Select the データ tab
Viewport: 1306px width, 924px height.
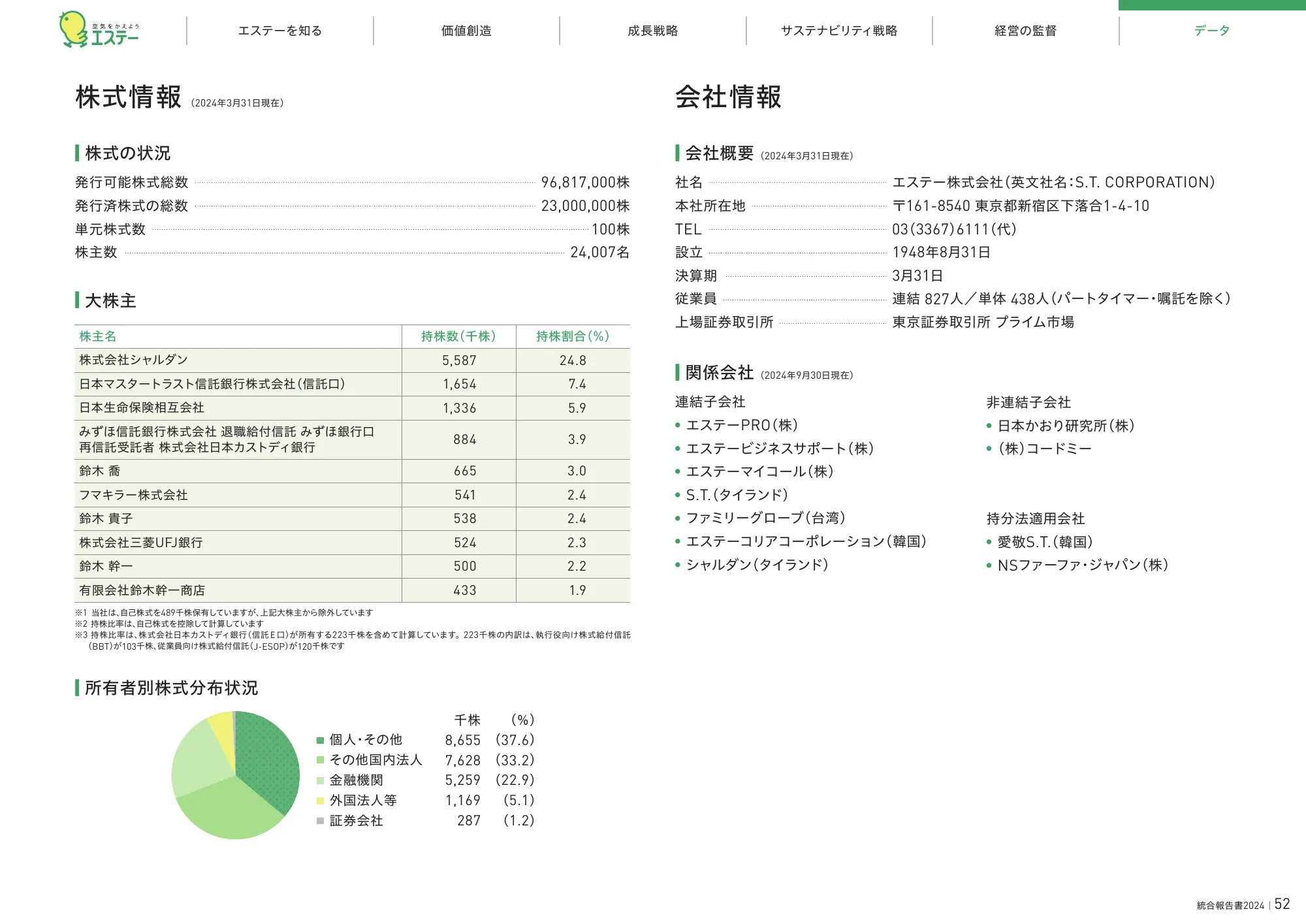1212,31
